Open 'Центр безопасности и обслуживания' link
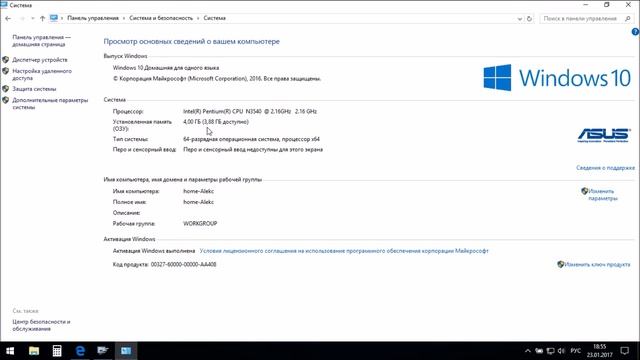 coord(41,325)
